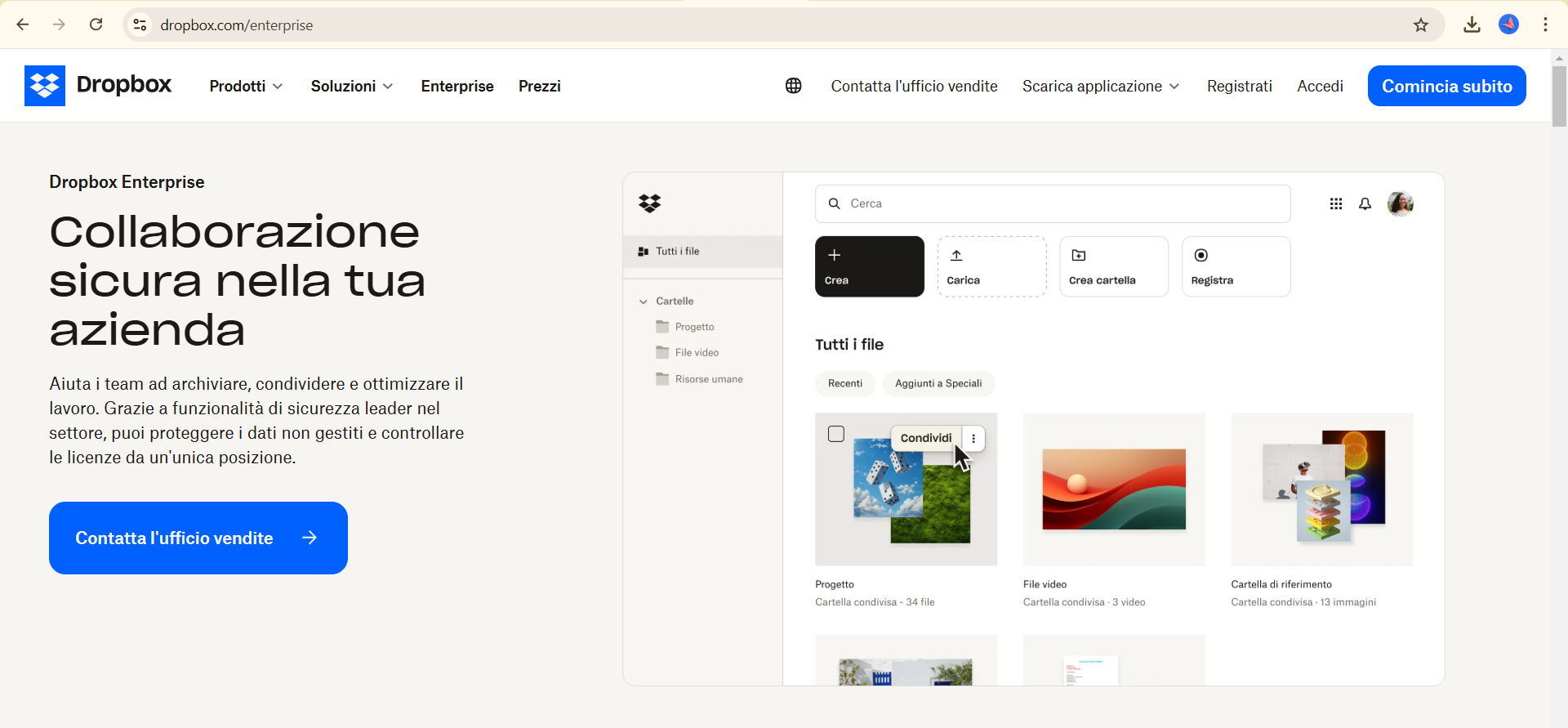
Task: Click the Comincia subito button
Action: click(1447, 86)
